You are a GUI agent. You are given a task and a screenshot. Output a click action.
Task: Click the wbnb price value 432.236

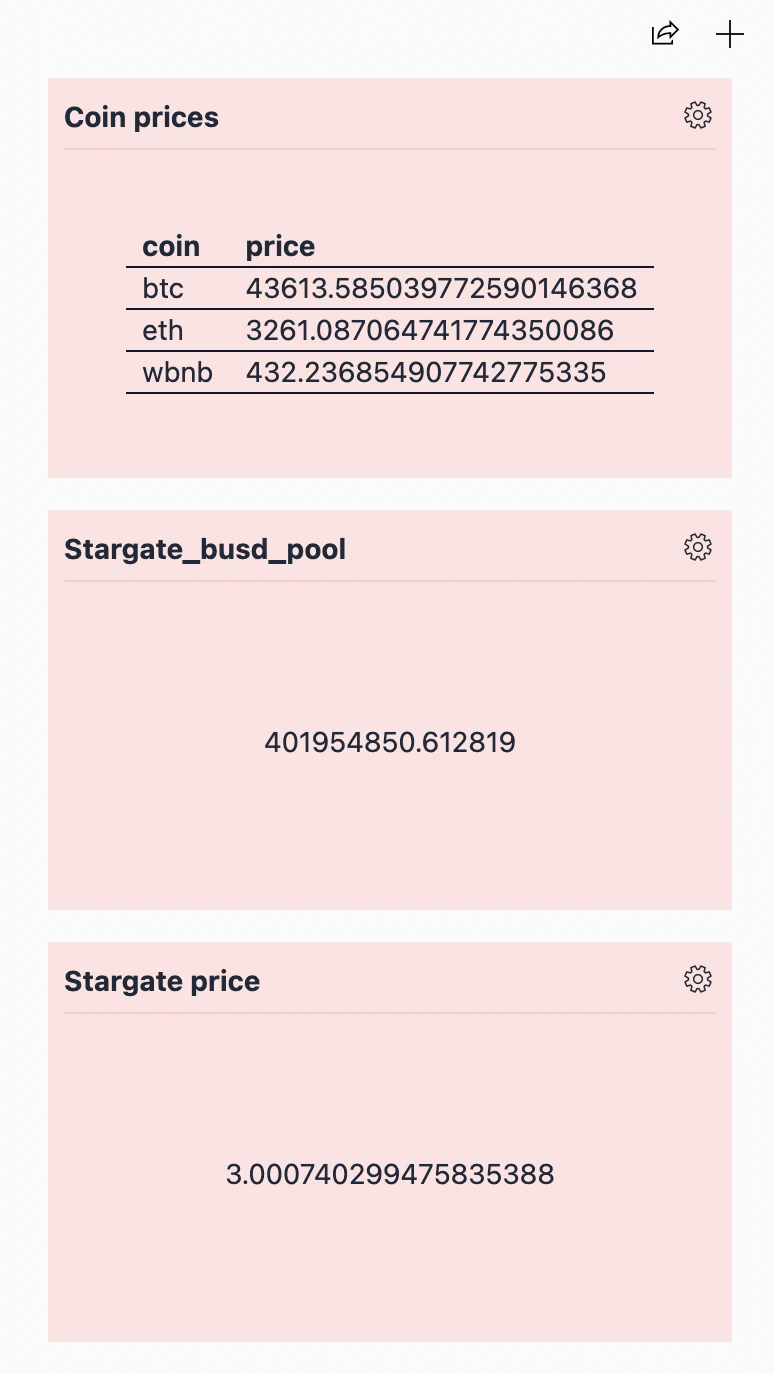[x=426, y=373]
